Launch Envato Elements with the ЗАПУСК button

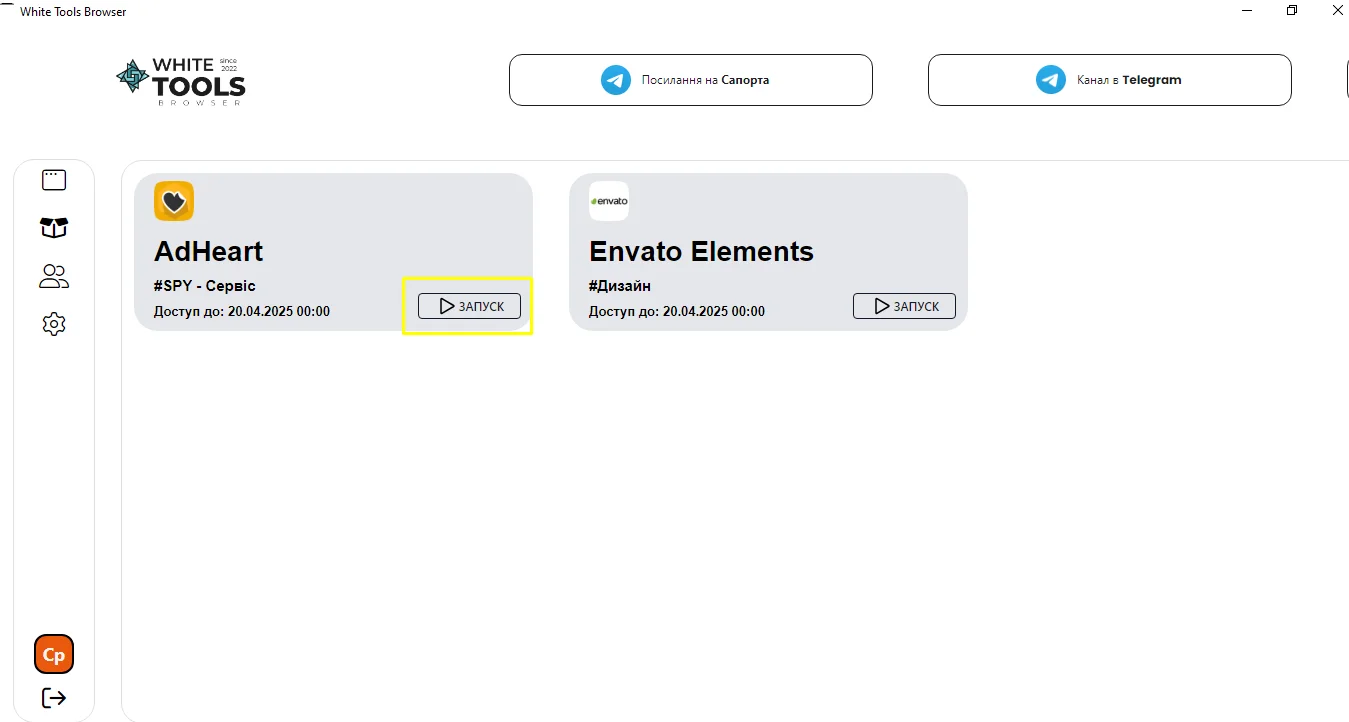click(x=904, y=306)
